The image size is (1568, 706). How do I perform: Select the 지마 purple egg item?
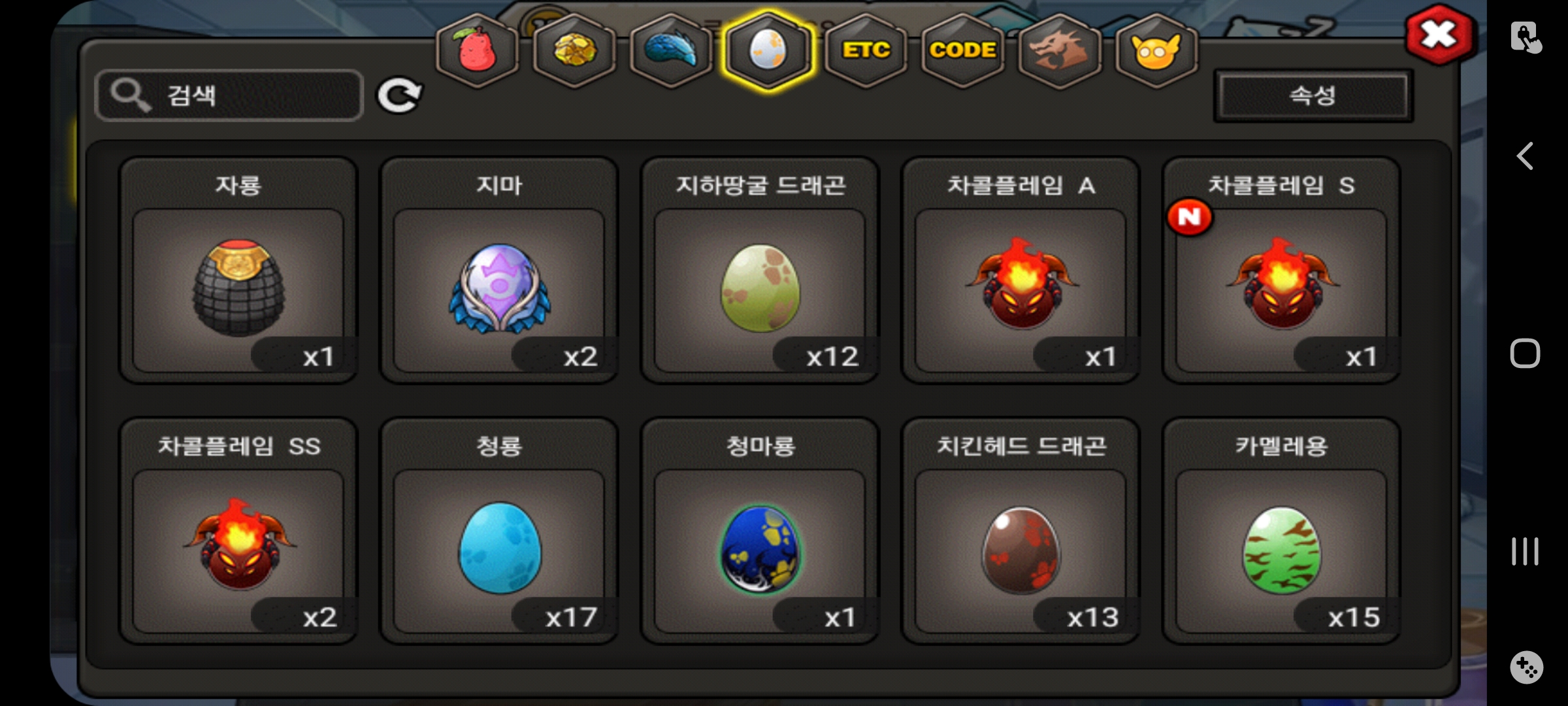(499, 270)
